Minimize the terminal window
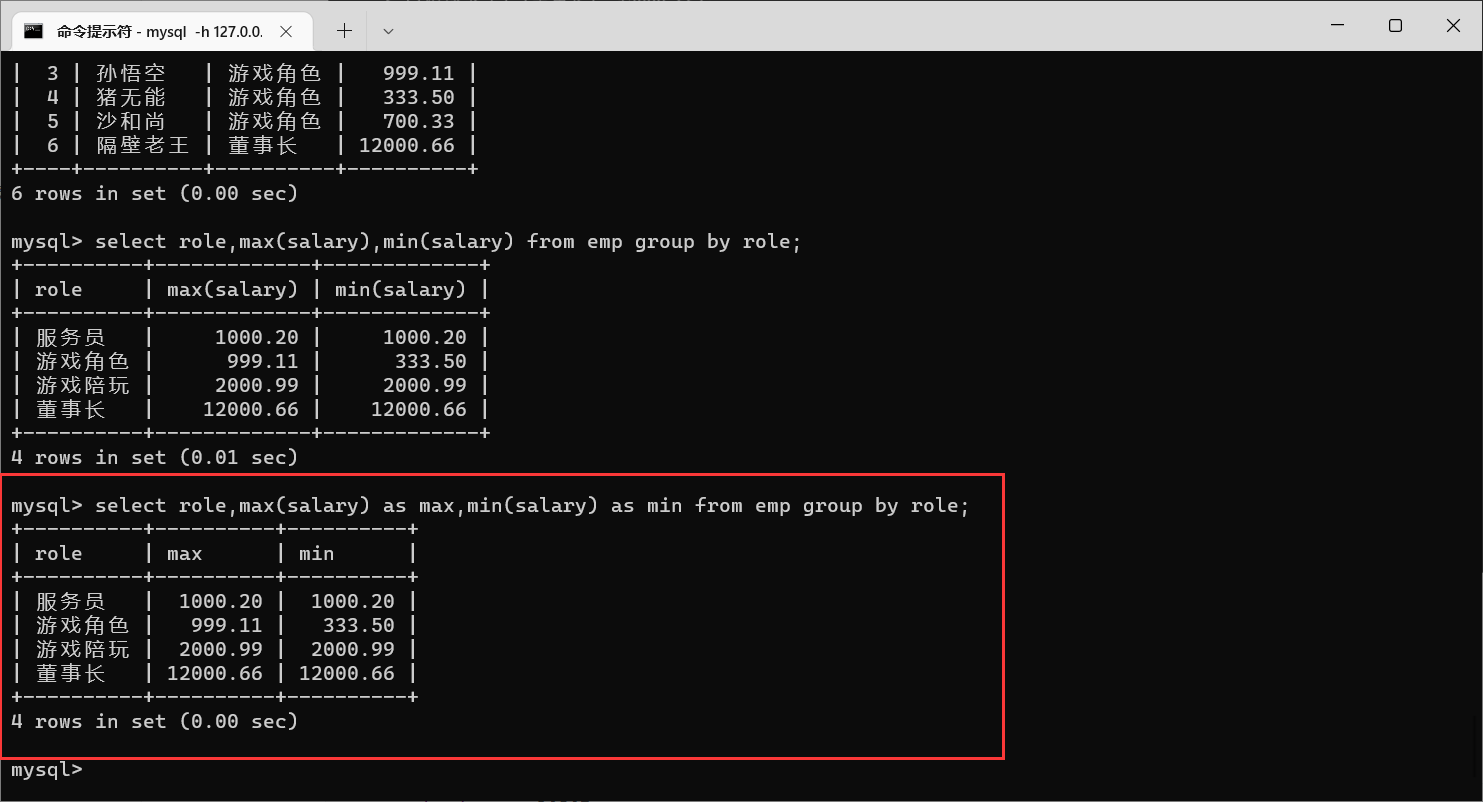This screenshot has height=802, width=1483. [x=1336, y=25]
